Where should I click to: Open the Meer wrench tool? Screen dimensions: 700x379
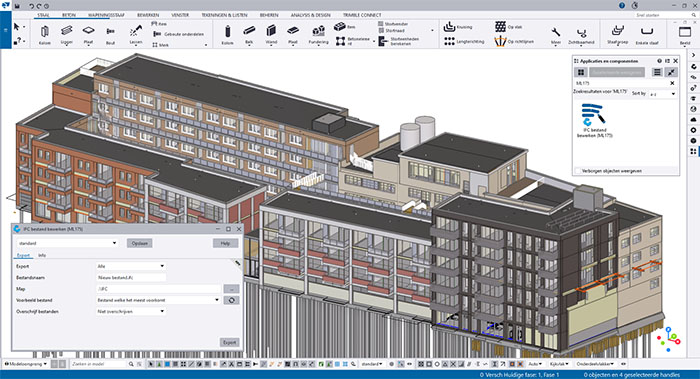[x=556, y=36]
